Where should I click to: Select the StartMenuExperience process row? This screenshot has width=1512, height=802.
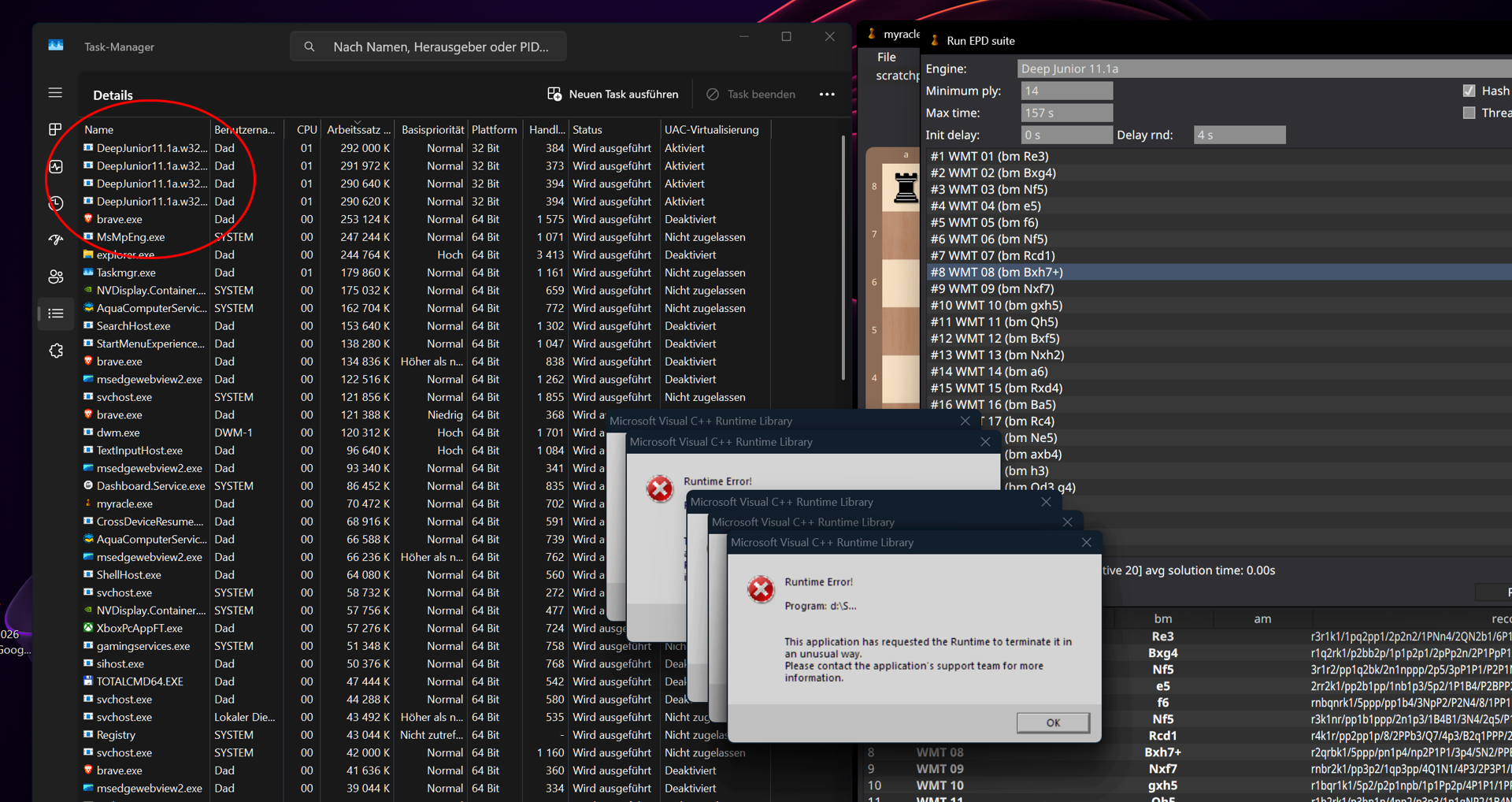(425, 343)
